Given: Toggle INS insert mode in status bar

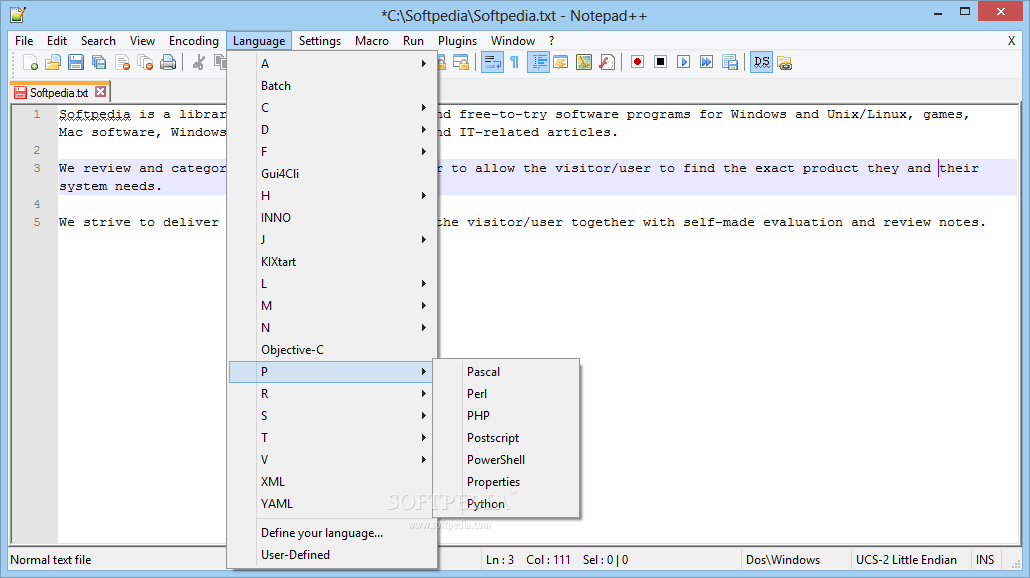Looking at the screenshot, I should point(985,560).
